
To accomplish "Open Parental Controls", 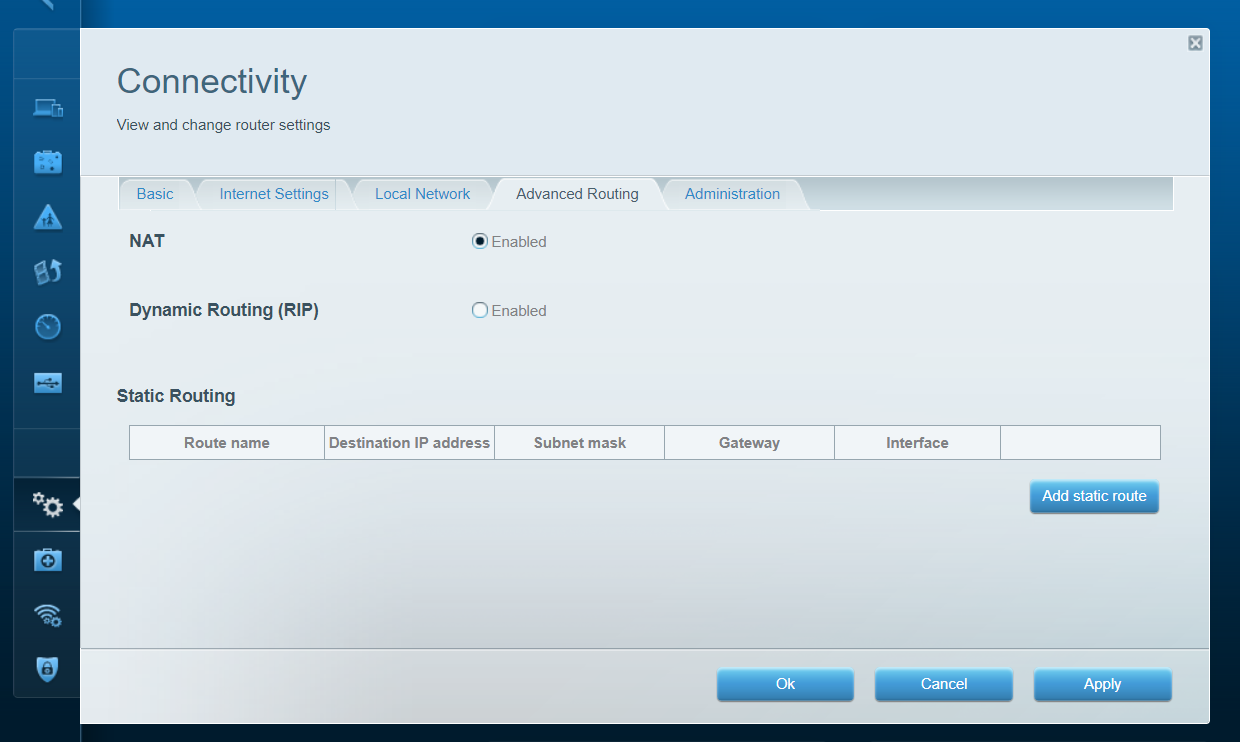I will point(47,217).
